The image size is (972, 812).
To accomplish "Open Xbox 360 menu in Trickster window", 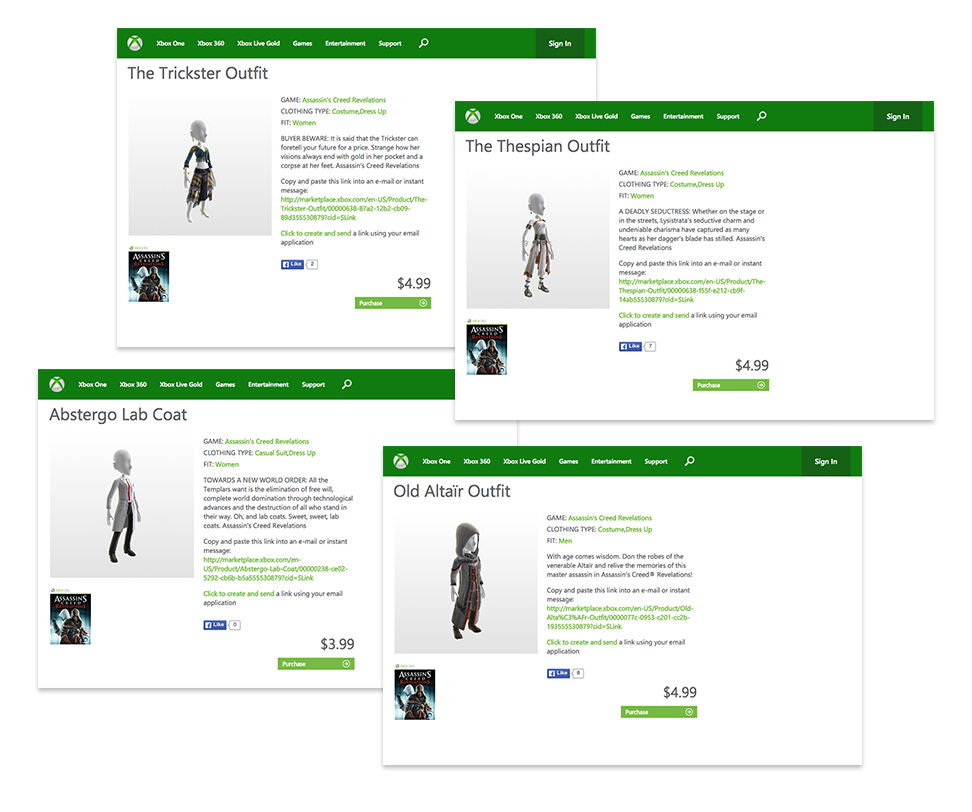I will [211, 43].
